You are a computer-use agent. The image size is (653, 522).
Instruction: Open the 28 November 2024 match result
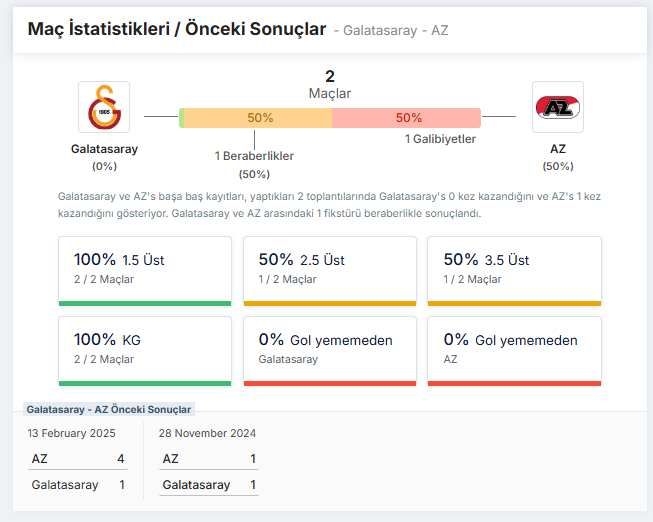click(207, 433)
